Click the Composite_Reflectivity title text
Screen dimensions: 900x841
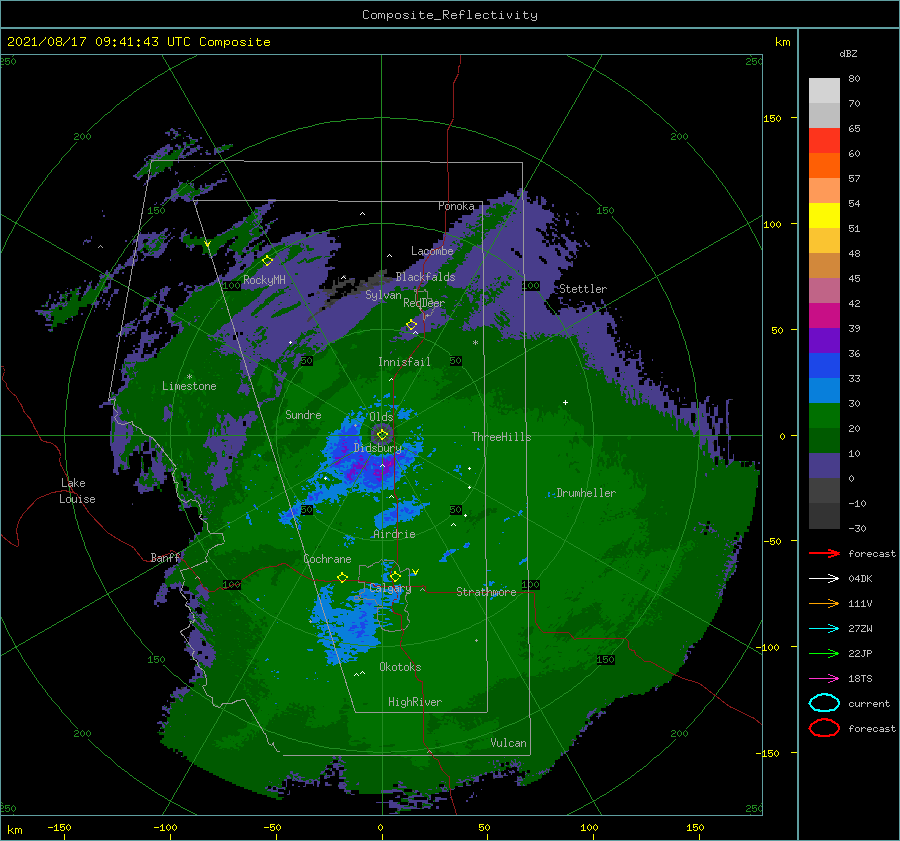450,15
